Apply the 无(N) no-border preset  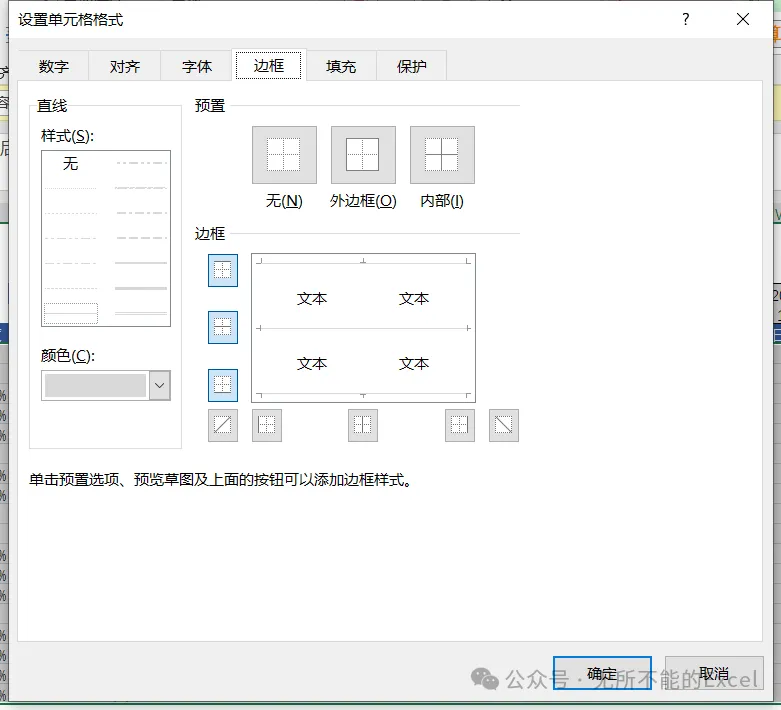(284, 154)
